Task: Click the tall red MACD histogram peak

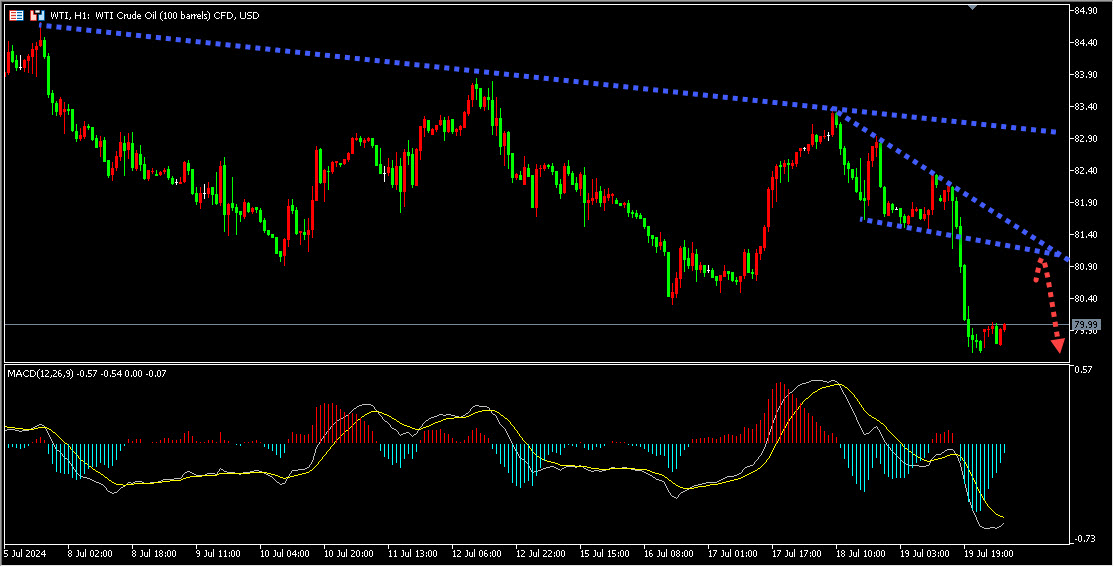Action: 778,414
